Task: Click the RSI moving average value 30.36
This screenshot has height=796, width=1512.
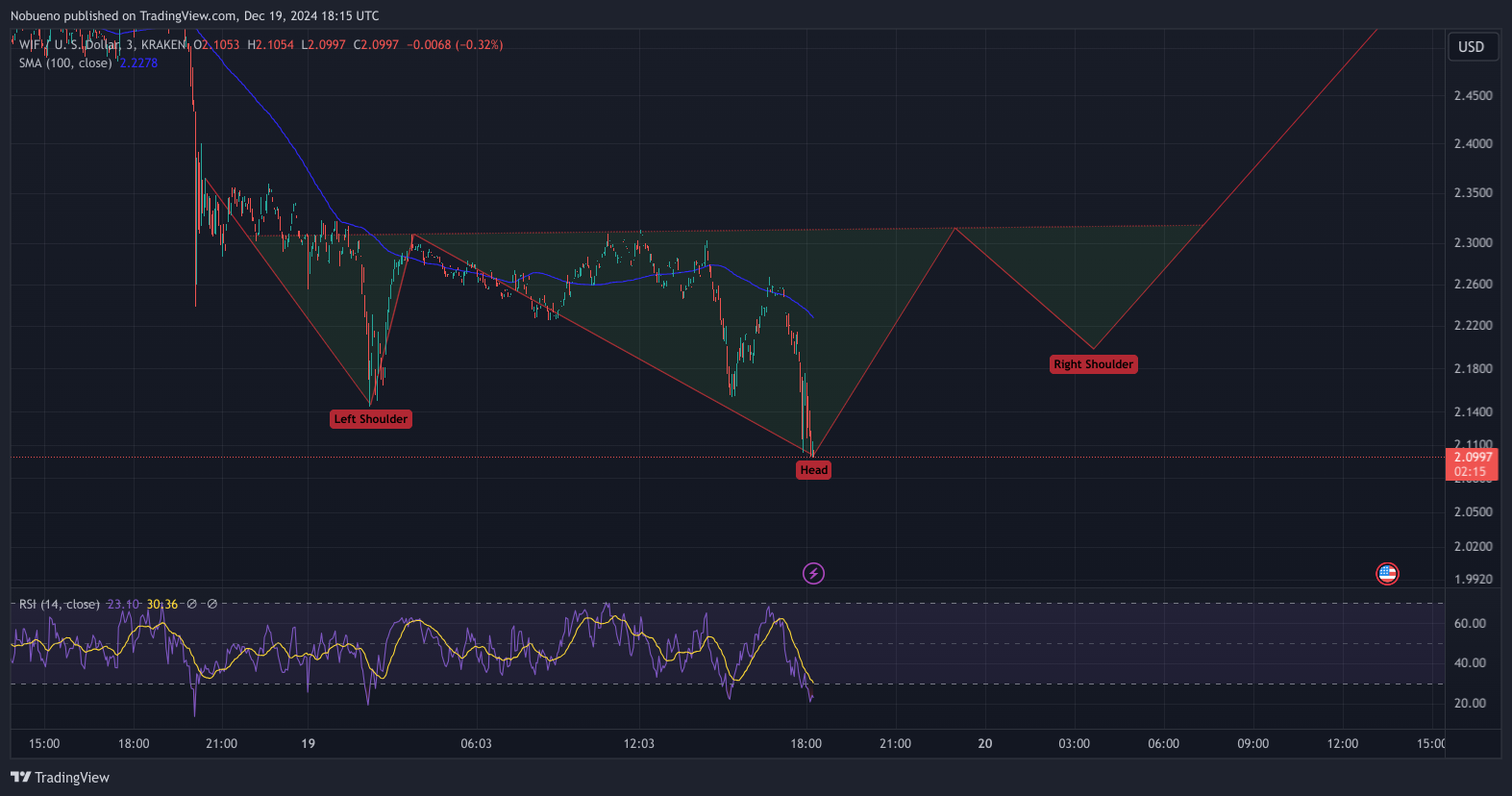Action: click(162, 604)
